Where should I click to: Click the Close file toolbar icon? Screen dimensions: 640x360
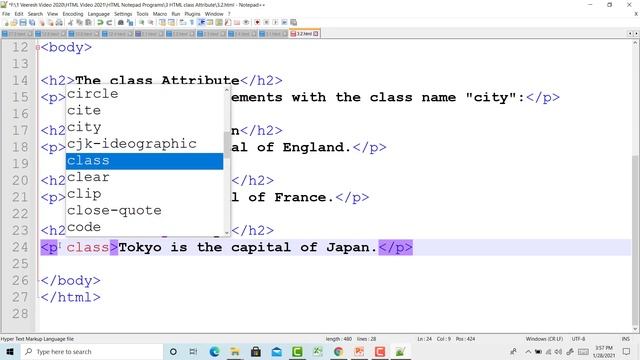click(42, 22)
